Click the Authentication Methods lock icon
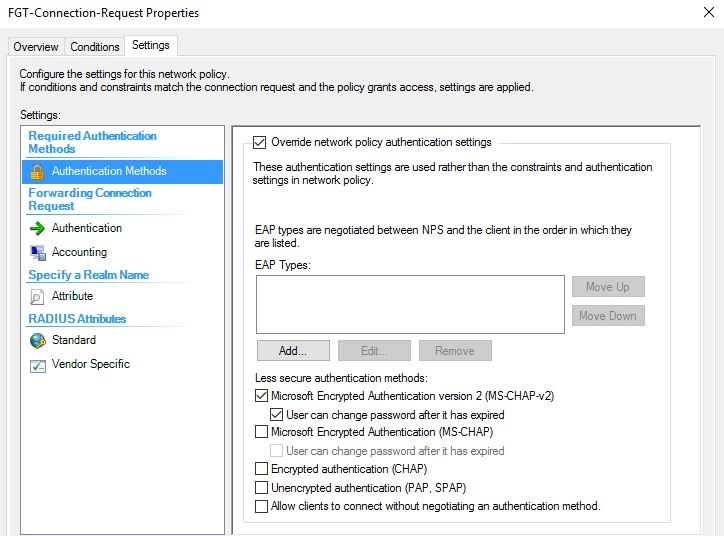724x536 pixels. pos(37,171)
